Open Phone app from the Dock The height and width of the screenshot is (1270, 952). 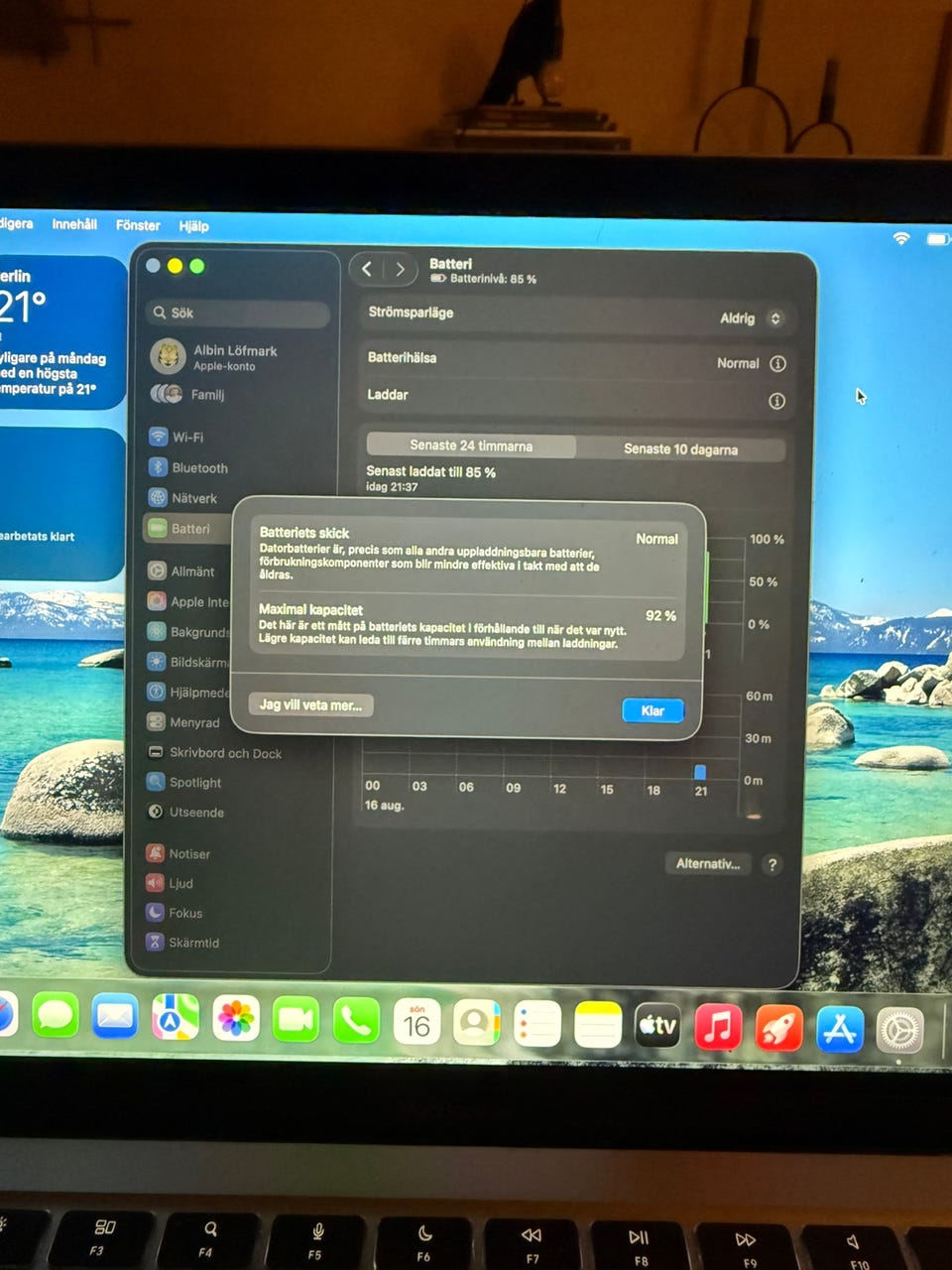click(356, 1021)
